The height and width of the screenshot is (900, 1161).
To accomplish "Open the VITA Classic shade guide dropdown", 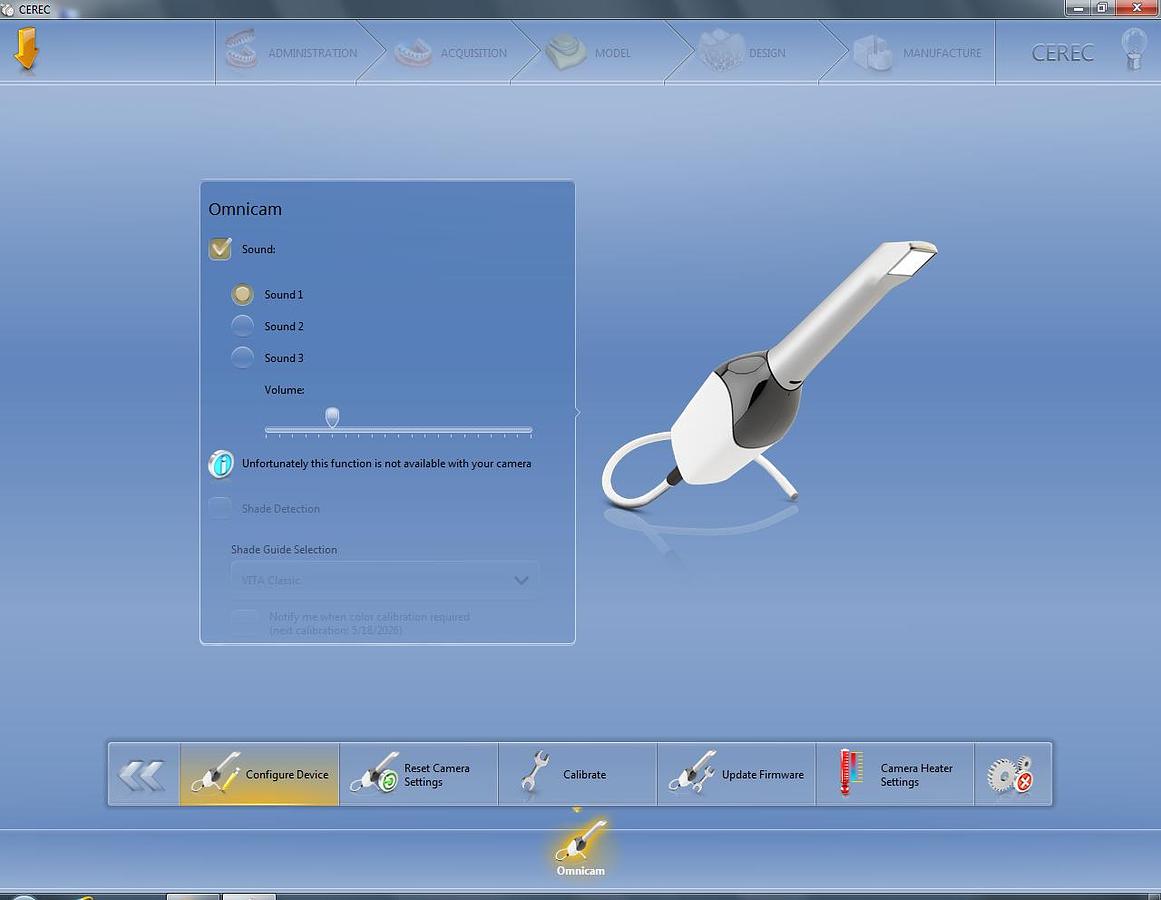I will [385, 580].
